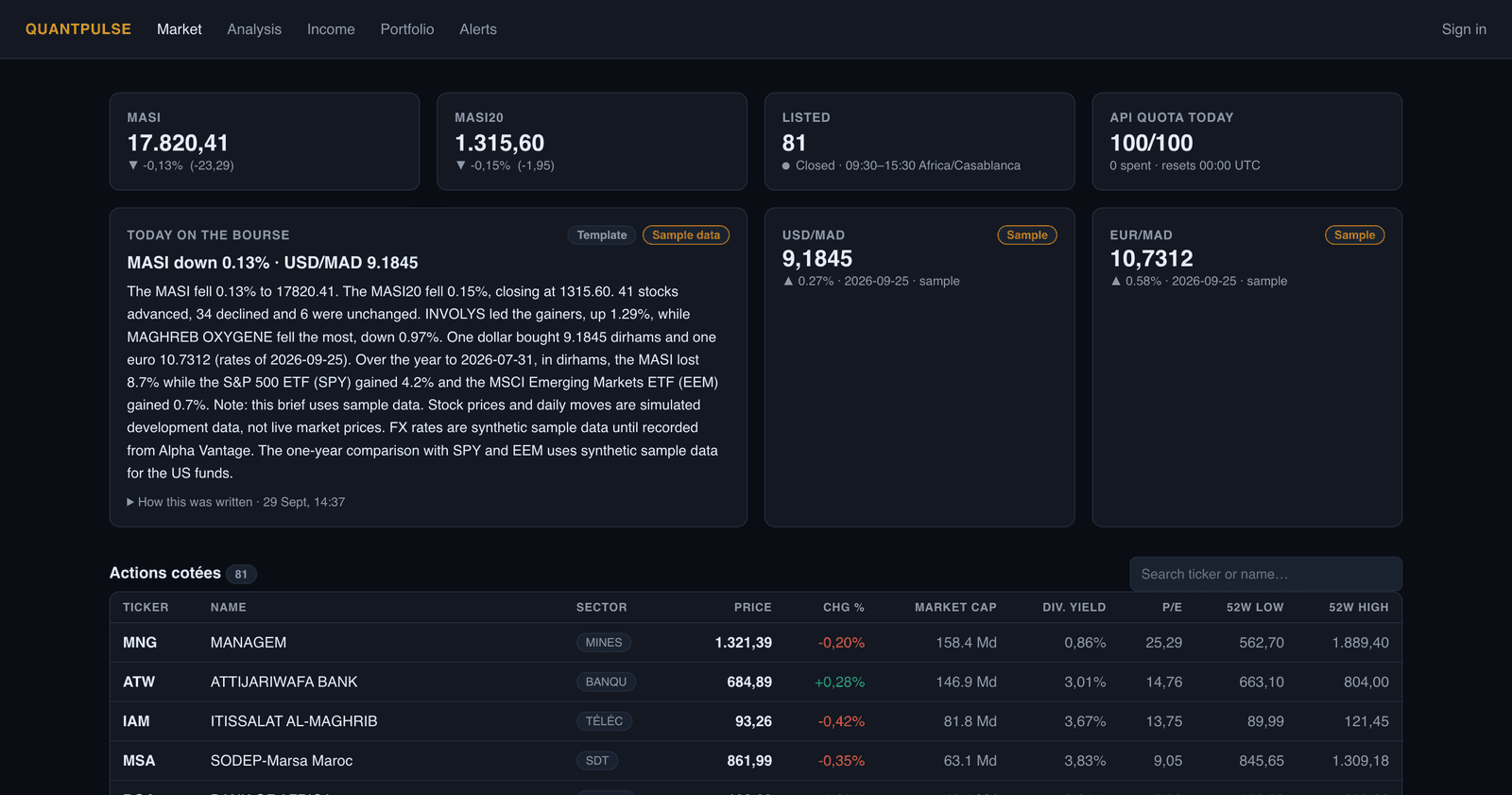1512x795 pixels.
Task: Click the Sample data badge
Action: coord(686,235)
